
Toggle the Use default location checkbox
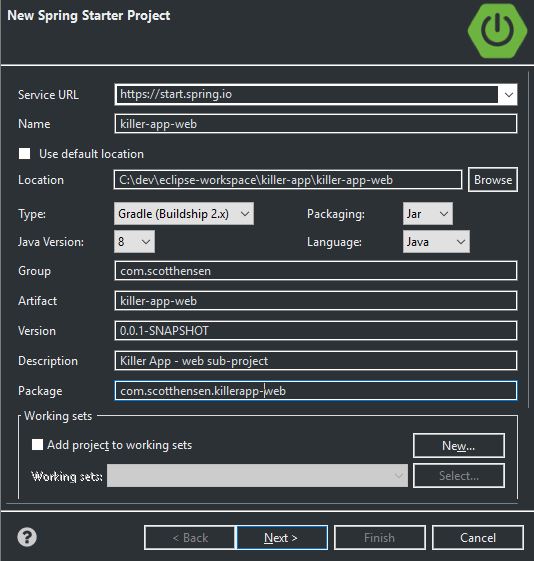[24, 154]
